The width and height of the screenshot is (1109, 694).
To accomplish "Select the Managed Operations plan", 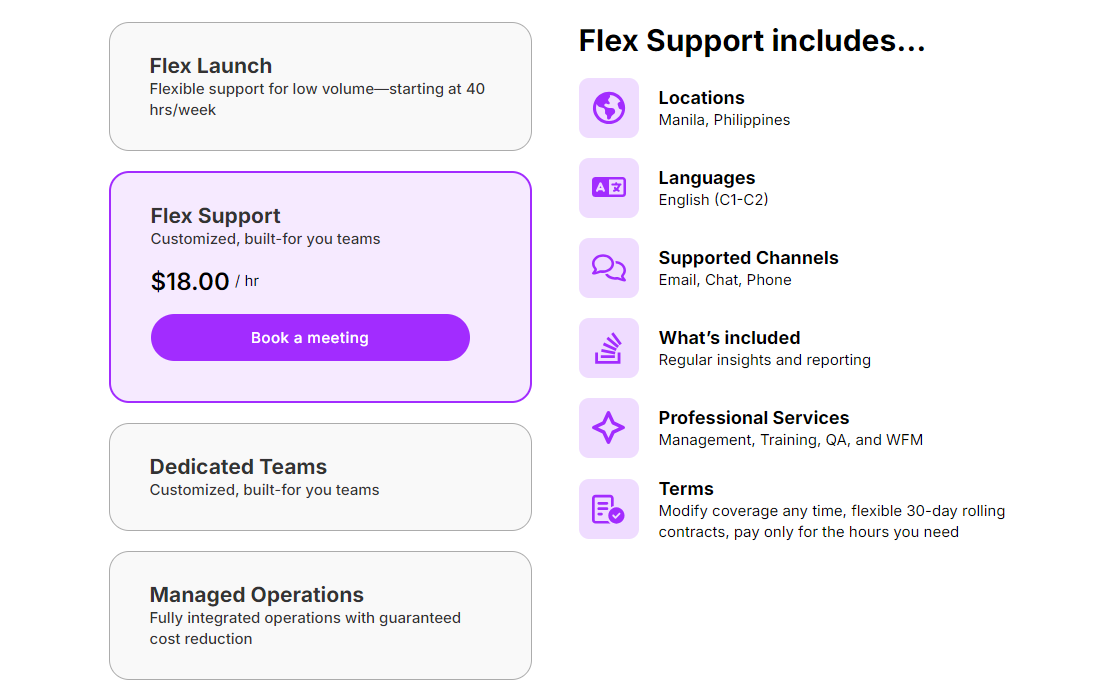I will (320, 615).
